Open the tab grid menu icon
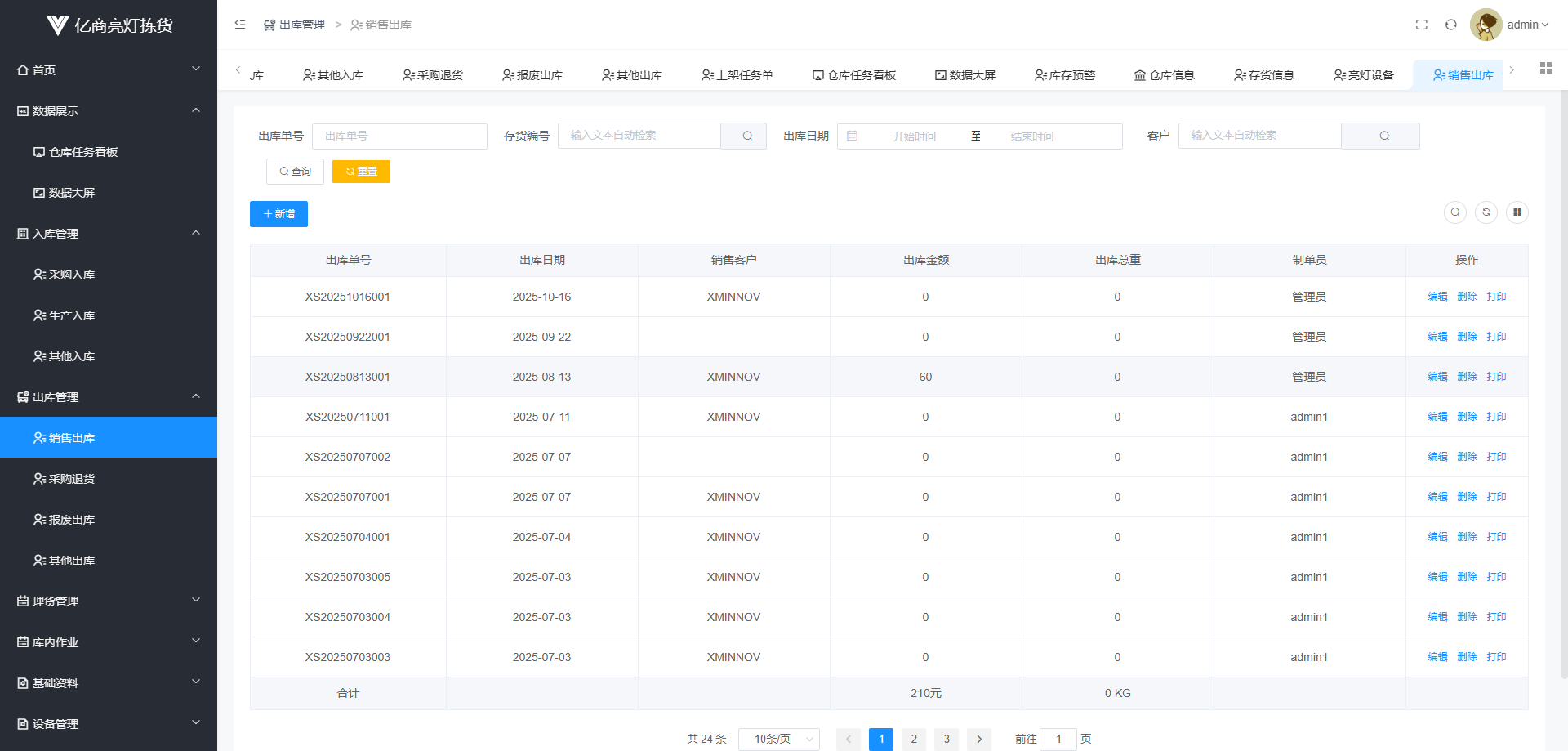The width and height of the screenshot is (1568, 751). click(1545, 69)
